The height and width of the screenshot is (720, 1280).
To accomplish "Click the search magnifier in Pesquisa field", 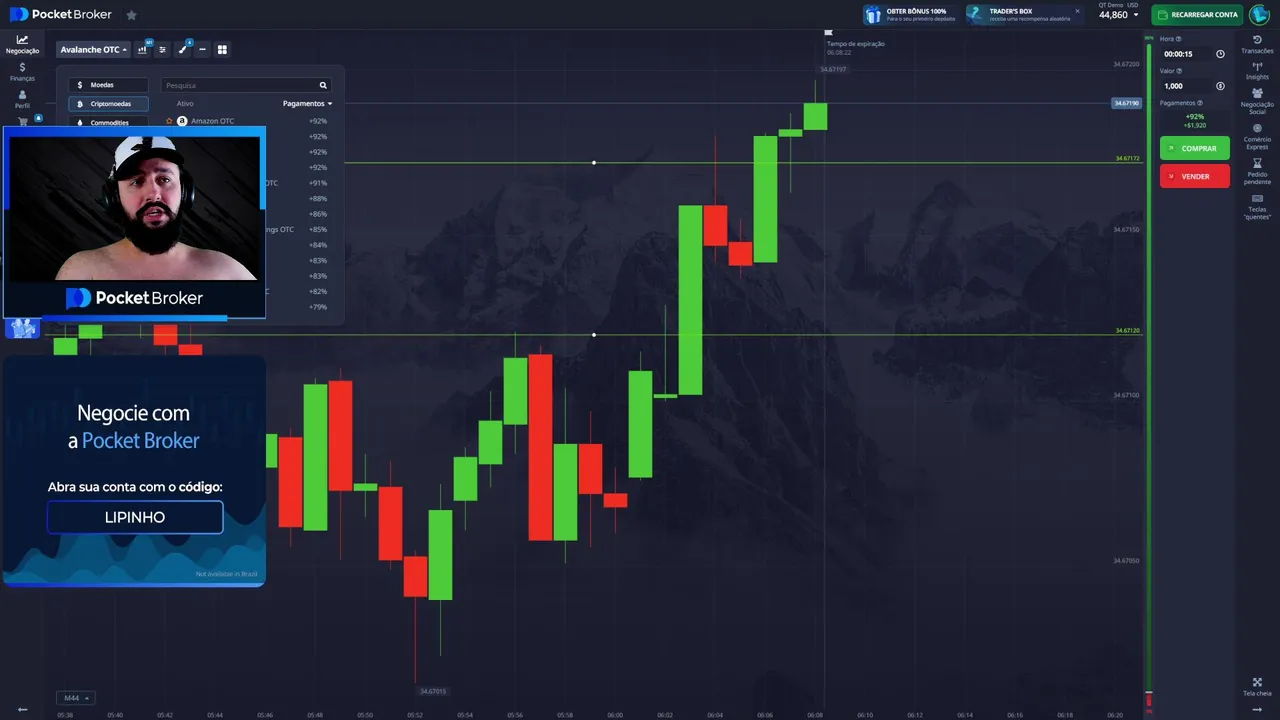I will click(x=323, y=86).
